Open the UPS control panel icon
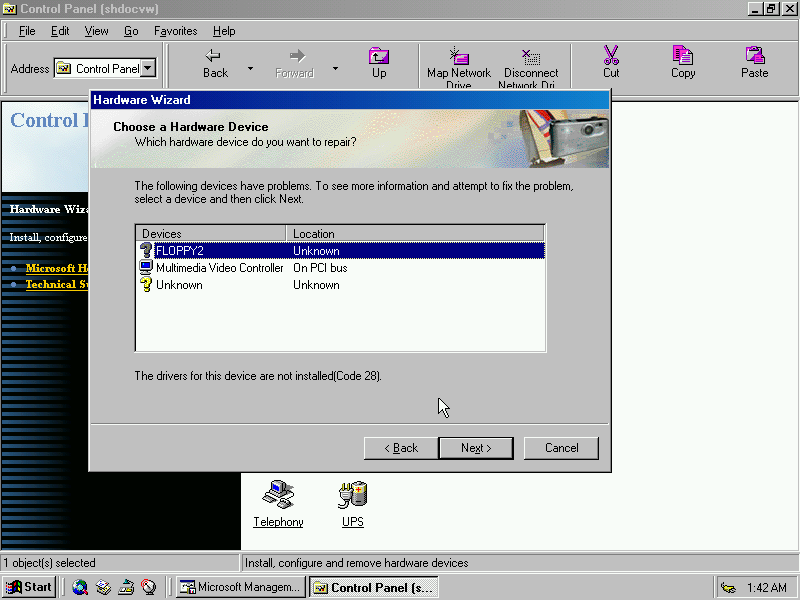The width and height of the screenshot is (800, 600). click(x=353, y=495)
